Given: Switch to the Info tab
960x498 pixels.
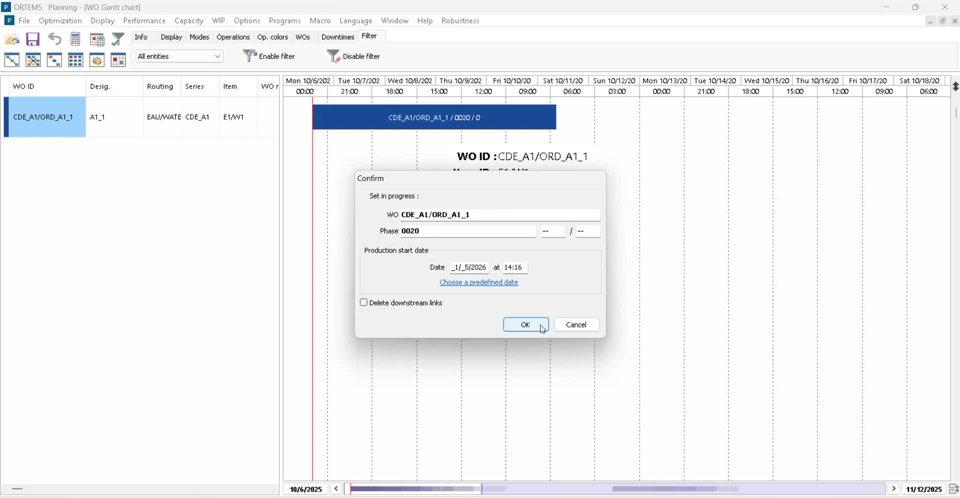Looking at the screenshot, I should click(x=141, y=37).
